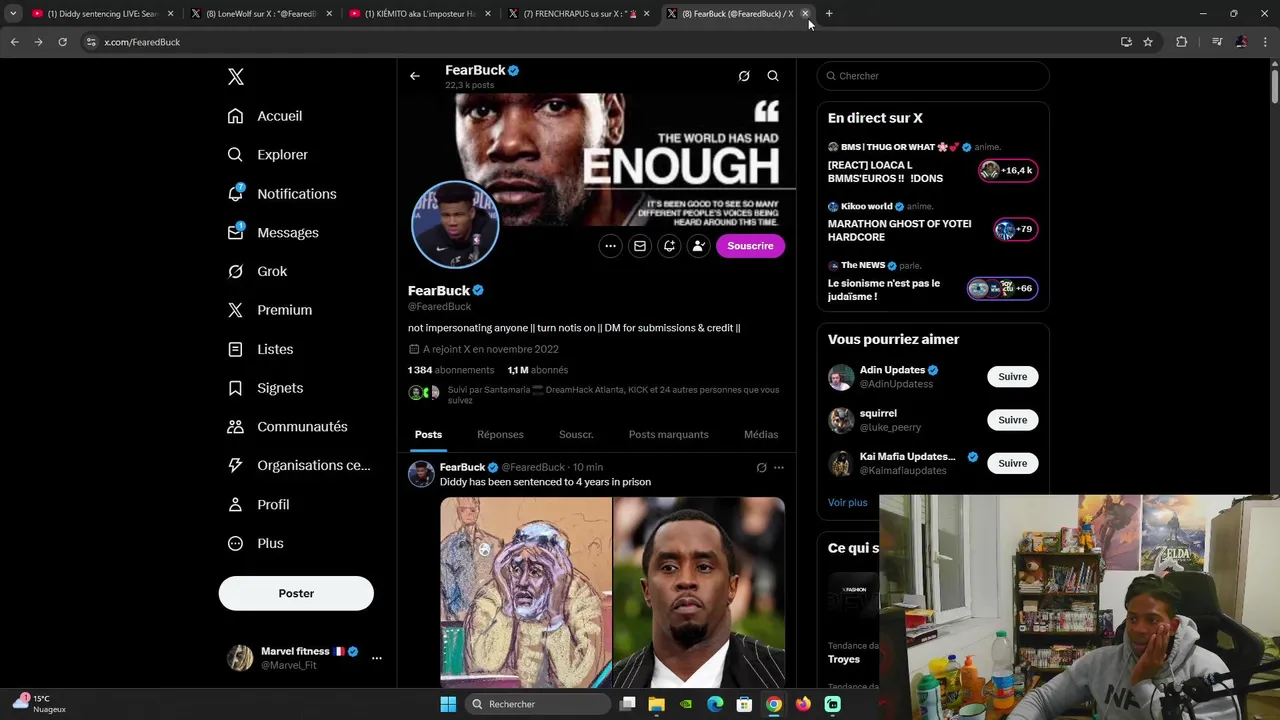Follow squirrel with Suivre button
1280x720 pixels.
[x=1013, y=420]
